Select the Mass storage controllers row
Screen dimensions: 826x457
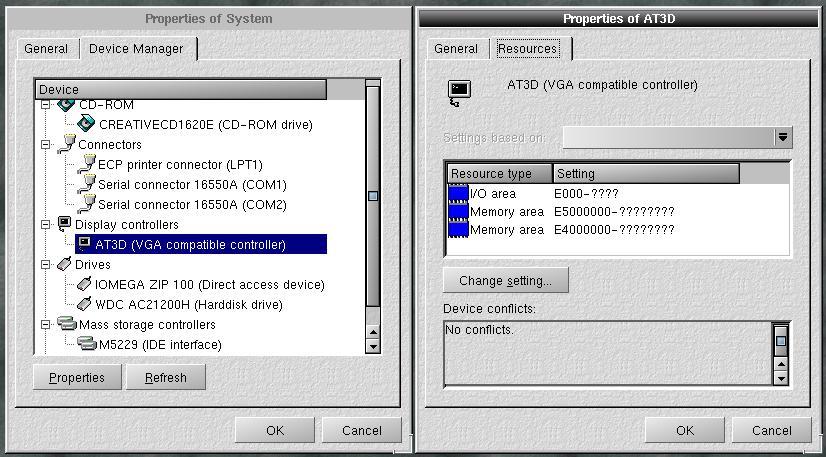147,325
